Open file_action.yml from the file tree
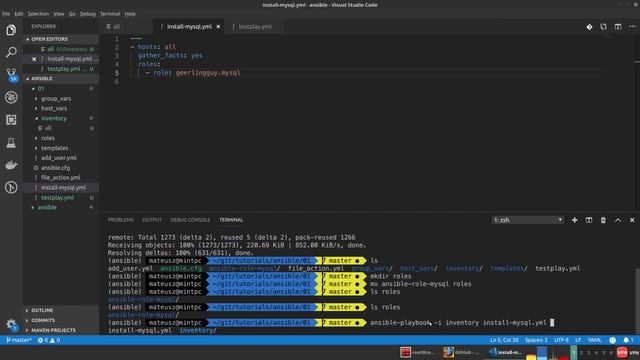The image size is (640, 360). [60, 178]
